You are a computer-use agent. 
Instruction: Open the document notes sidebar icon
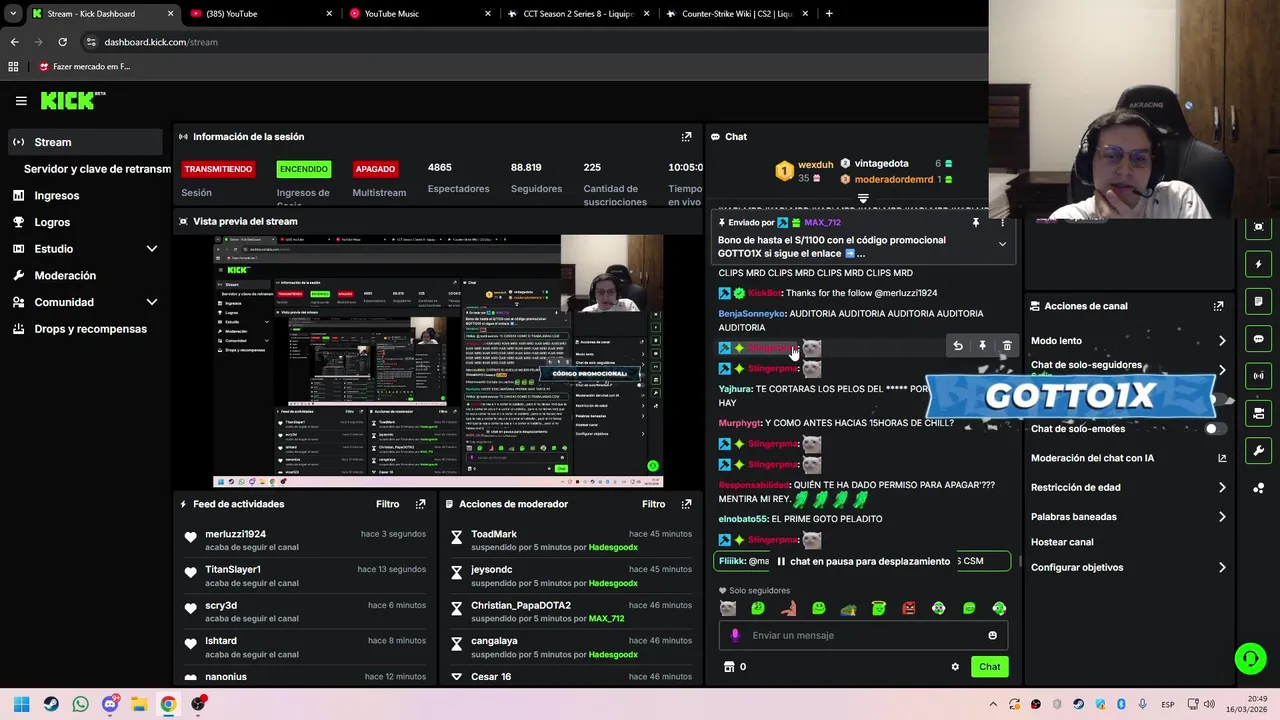1258,301
